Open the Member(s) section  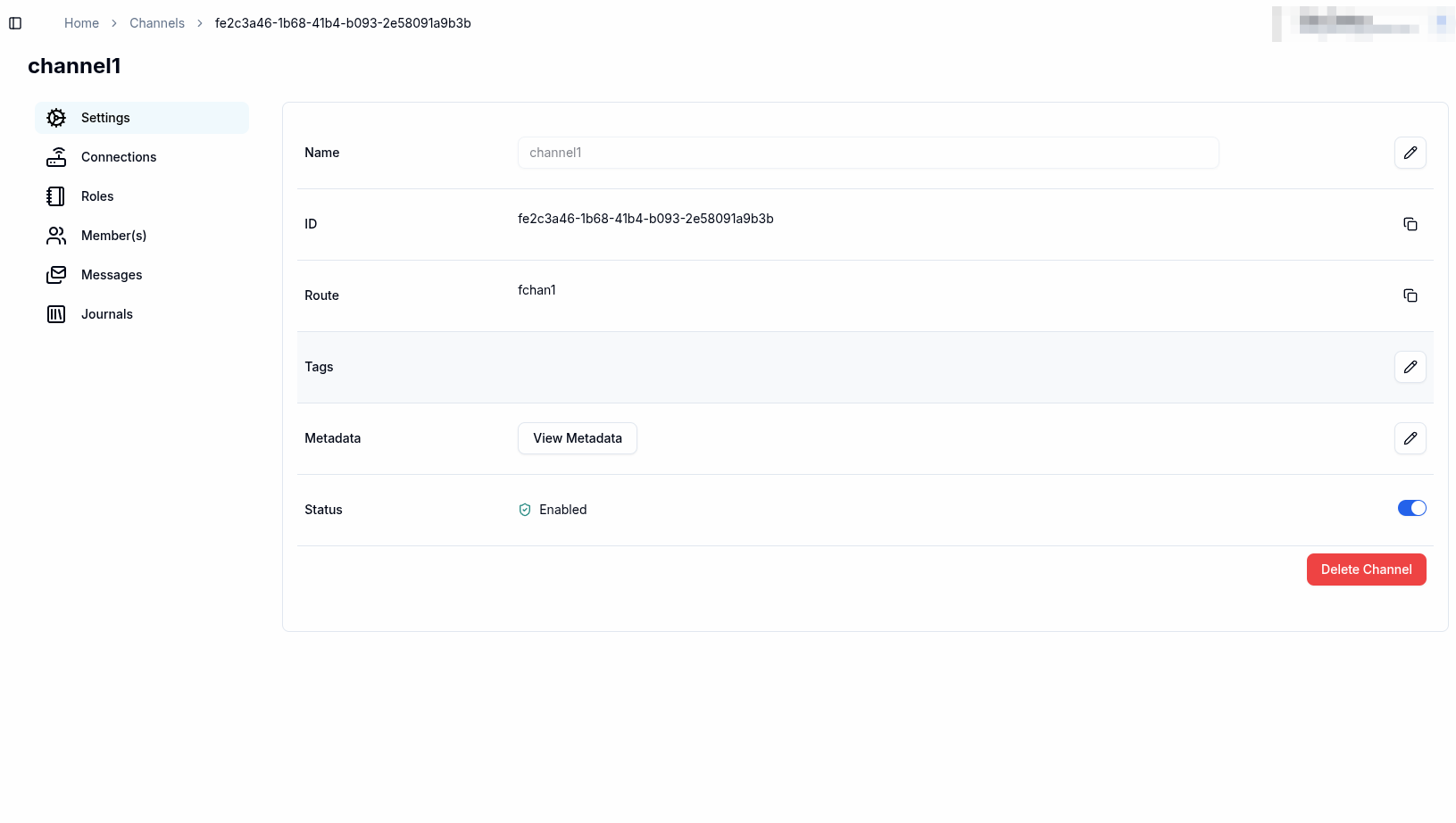click(113, 236)
